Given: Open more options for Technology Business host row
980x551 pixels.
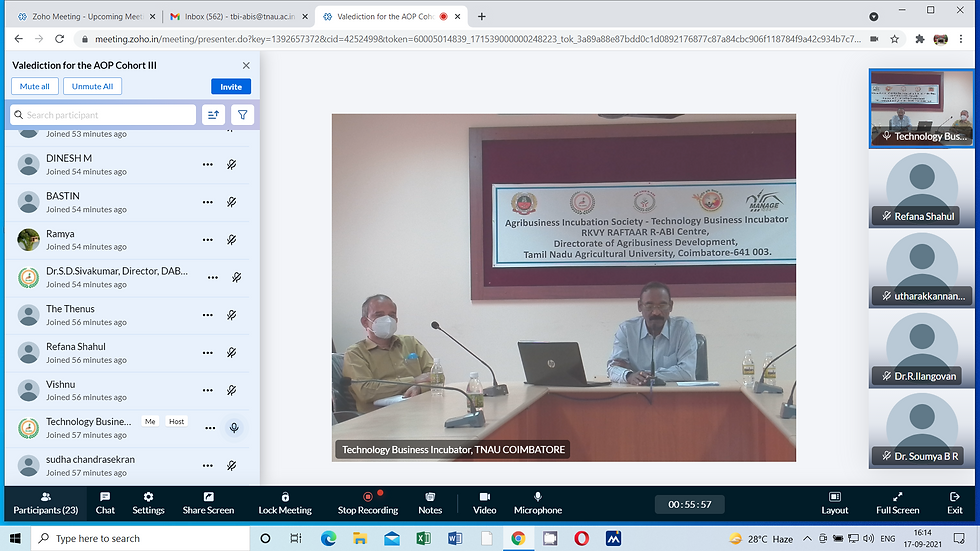Looking at the screenshot, I should coord(210,428).
